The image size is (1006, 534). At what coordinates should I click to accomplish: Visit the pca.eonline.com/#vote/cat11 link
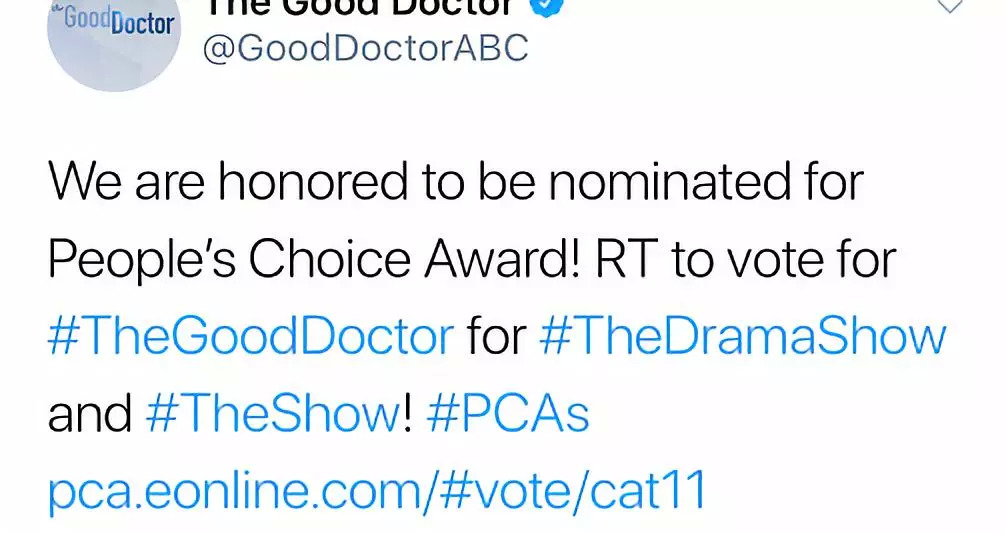[377, 490]
